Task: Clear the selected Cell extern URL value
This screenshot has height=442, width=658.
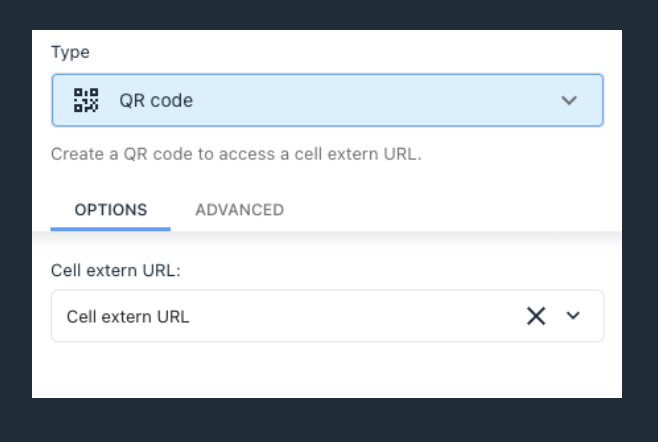Action: (x=536, y=316)
